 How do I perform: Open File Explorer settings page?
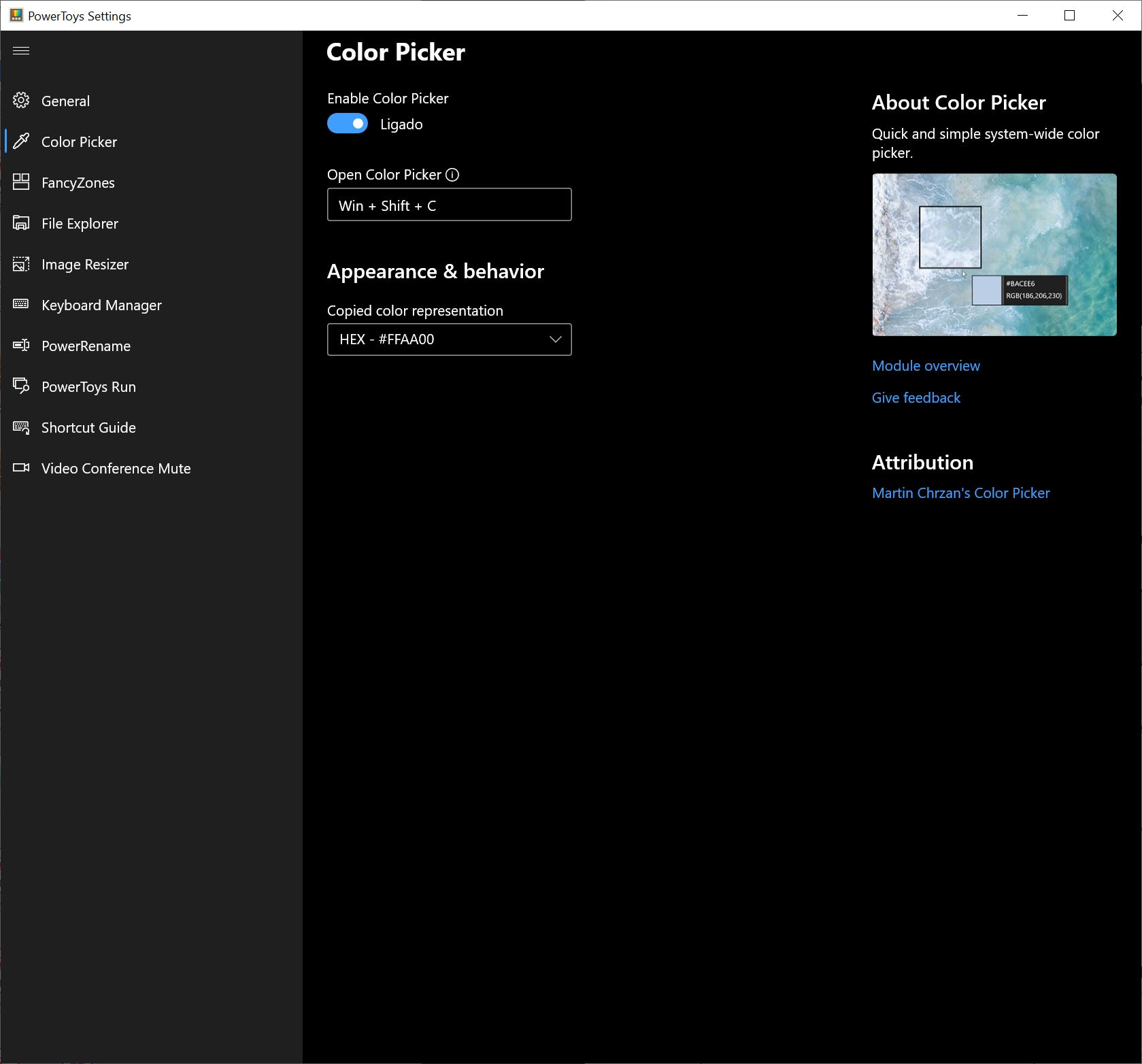click(151, 223)
